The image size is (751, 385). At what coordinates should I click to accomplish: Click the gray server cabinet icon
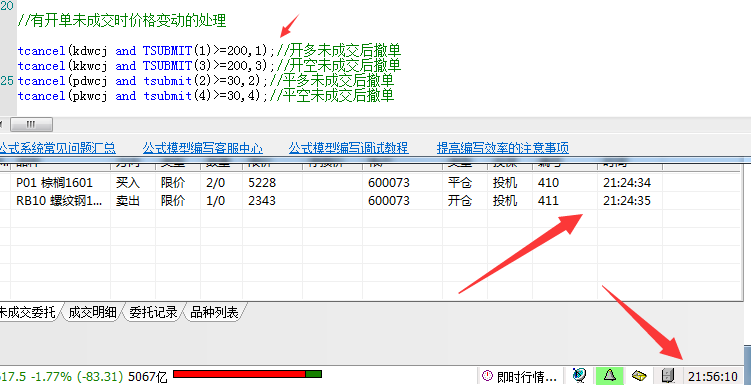(x=668, y=376)
